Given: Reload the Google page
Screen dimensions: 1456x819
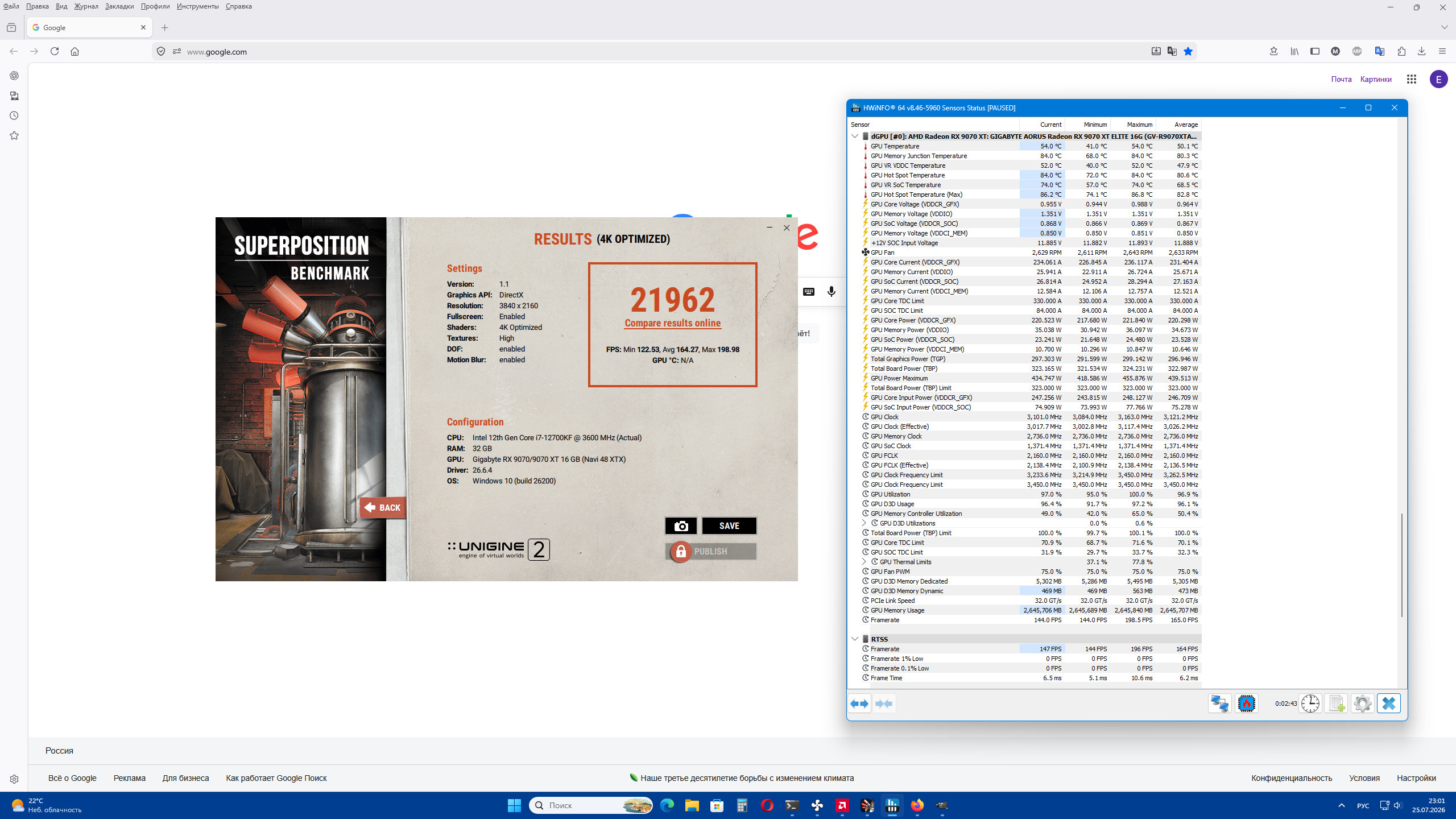Looking at the screenshot, I should coord(55,51).
